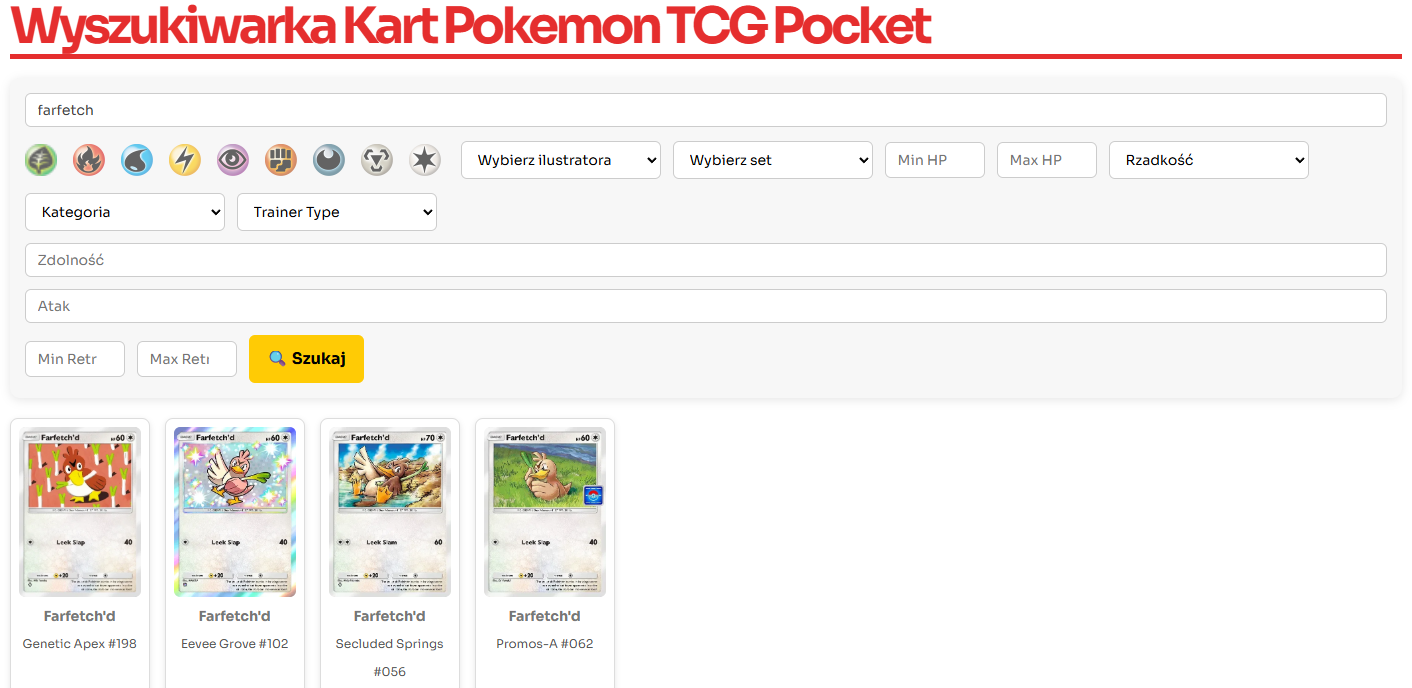Toggle the Colorless type energy filter
The width and height of the screenshot is (1412, 688).
425,160
